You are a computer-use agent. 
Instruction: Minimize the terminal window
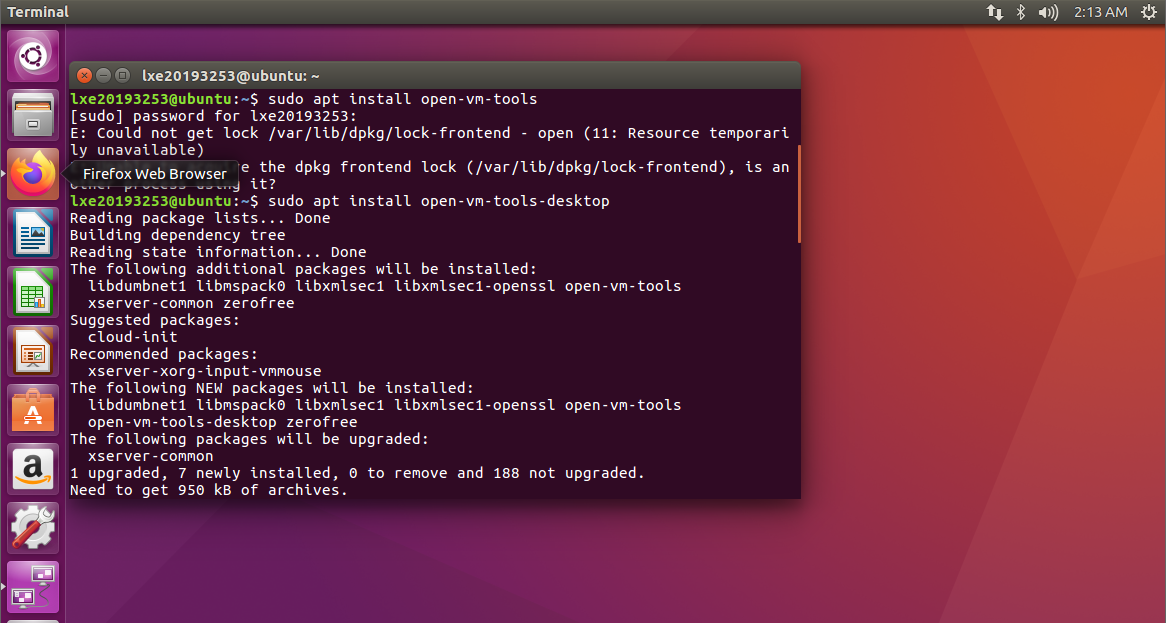pos(103,75)
